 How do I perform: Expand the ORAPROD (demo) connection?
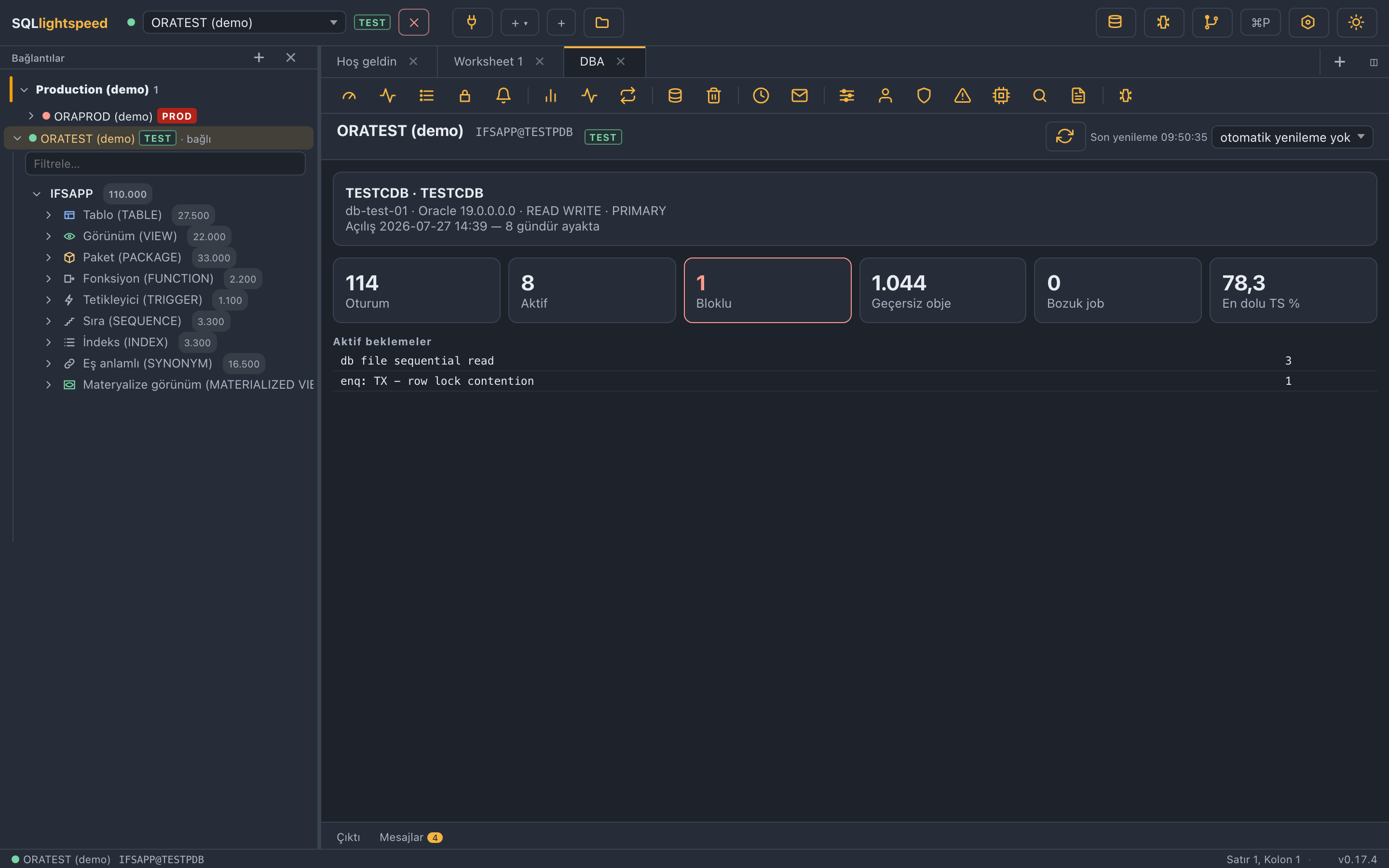coord(31,116)
